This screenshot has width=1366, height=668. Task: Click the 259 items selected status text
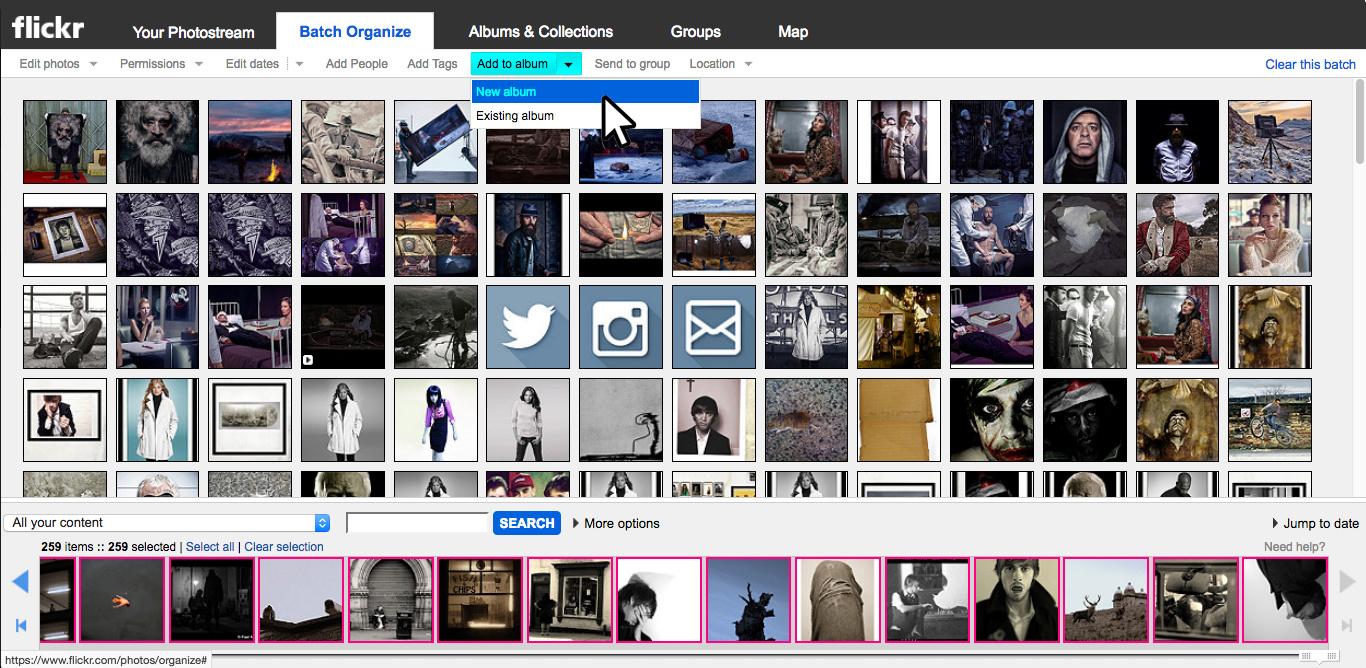[109, 547]
